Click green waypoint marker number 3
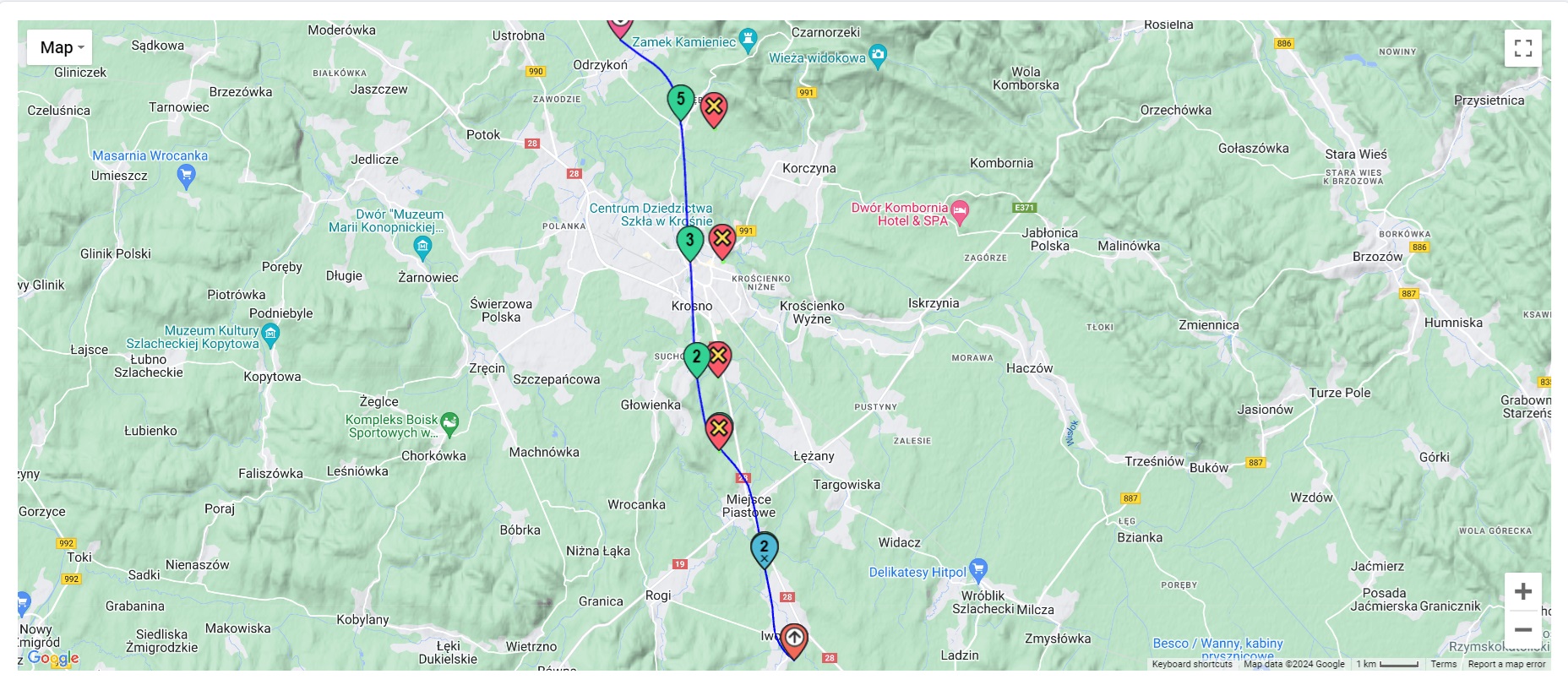This screenshot has height=685, width=1568. coord(689,242)
